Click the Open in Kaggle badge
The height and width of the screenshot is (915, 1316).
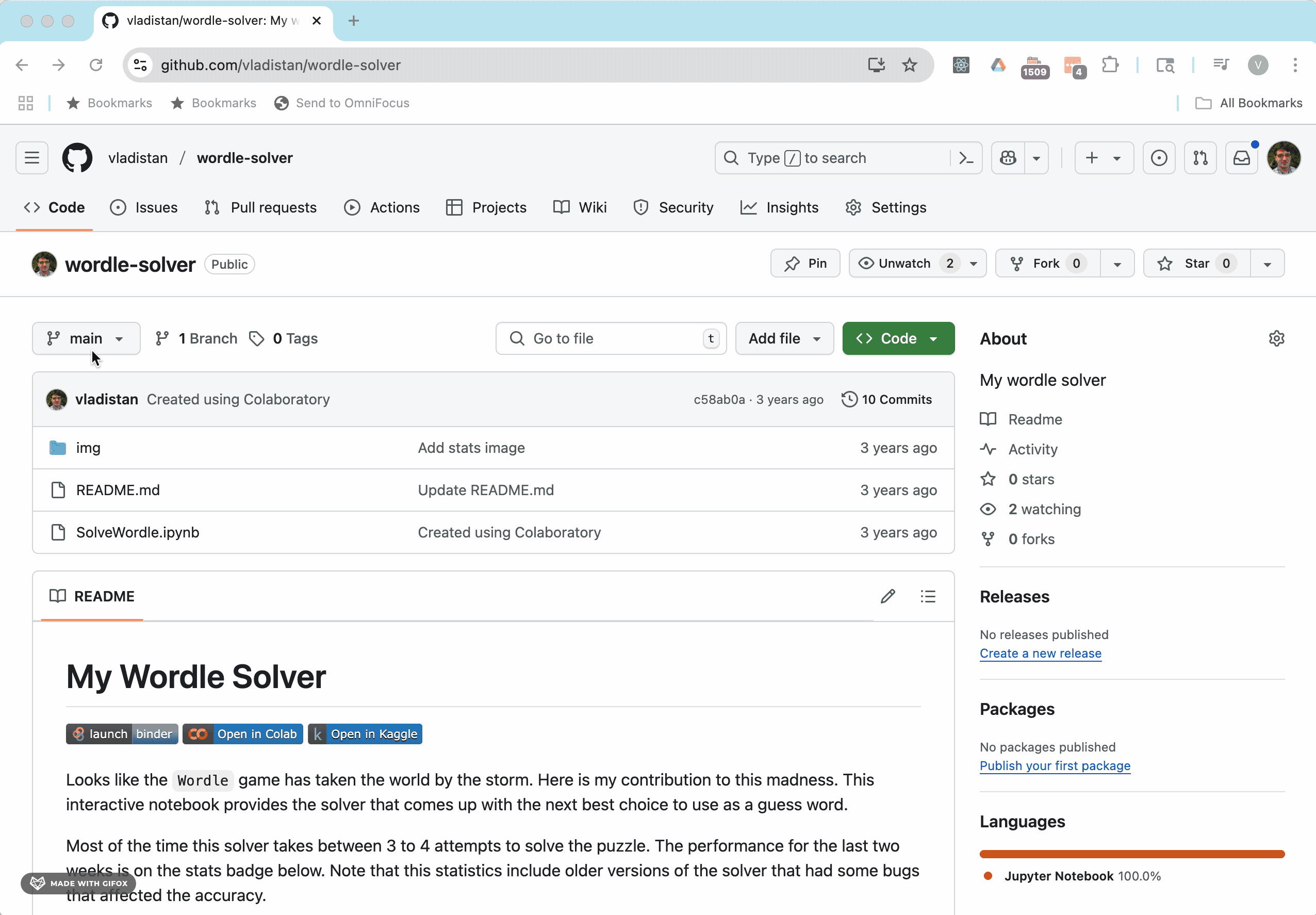[365, 734]
